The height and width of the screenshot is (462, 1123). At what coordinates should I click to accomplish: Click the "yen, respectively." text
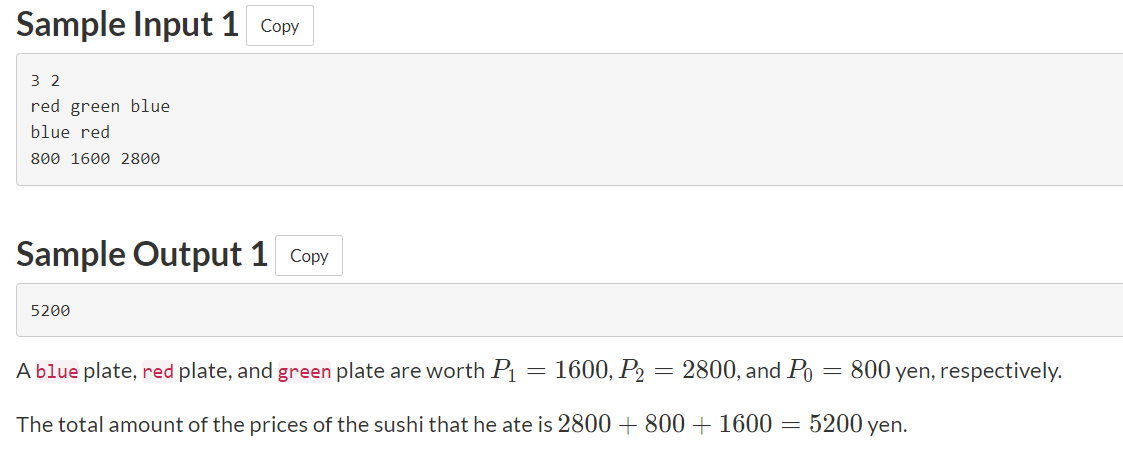(978, 372)
